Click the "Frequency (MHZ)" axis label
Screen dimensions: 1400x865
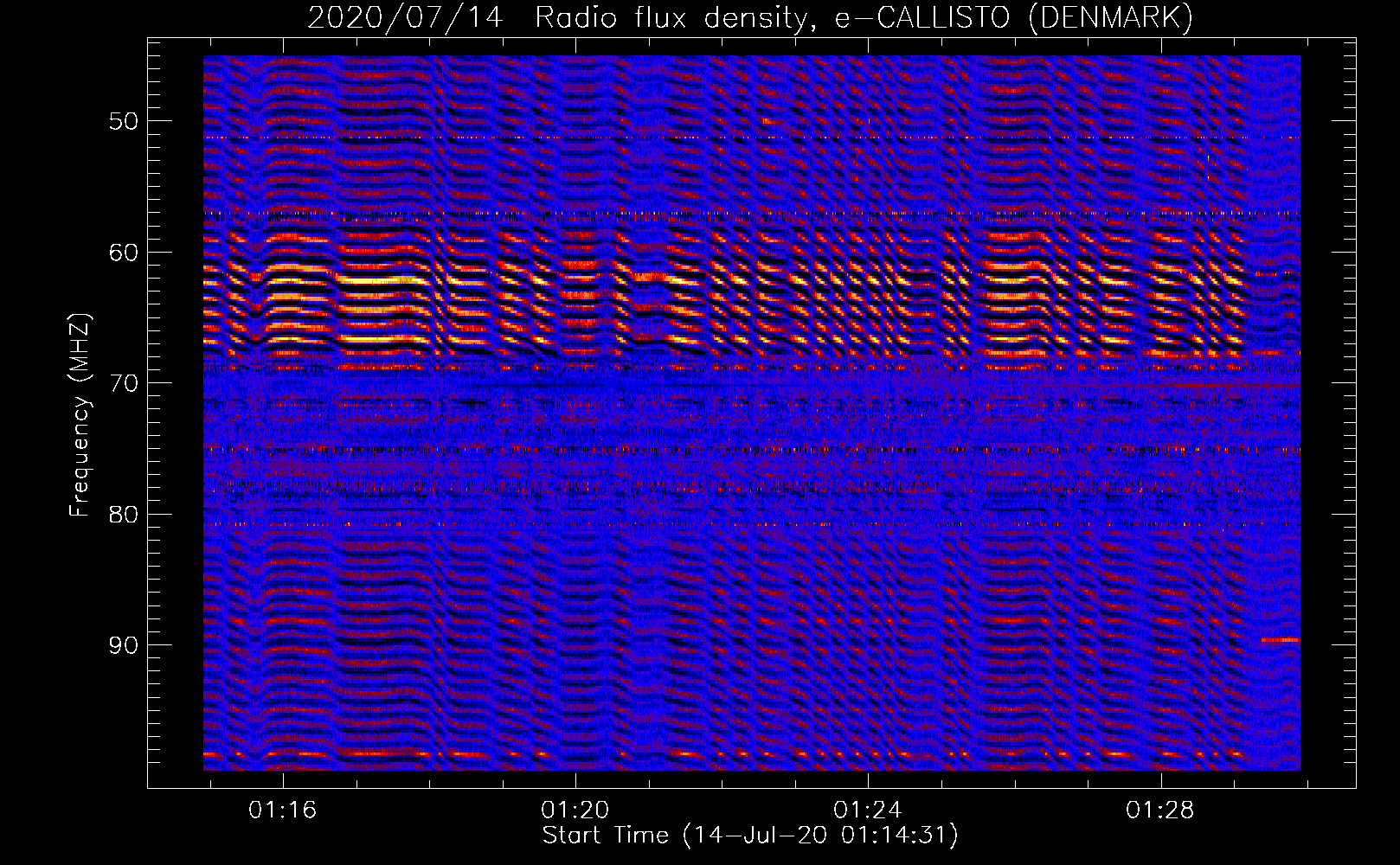pos(80,415)
